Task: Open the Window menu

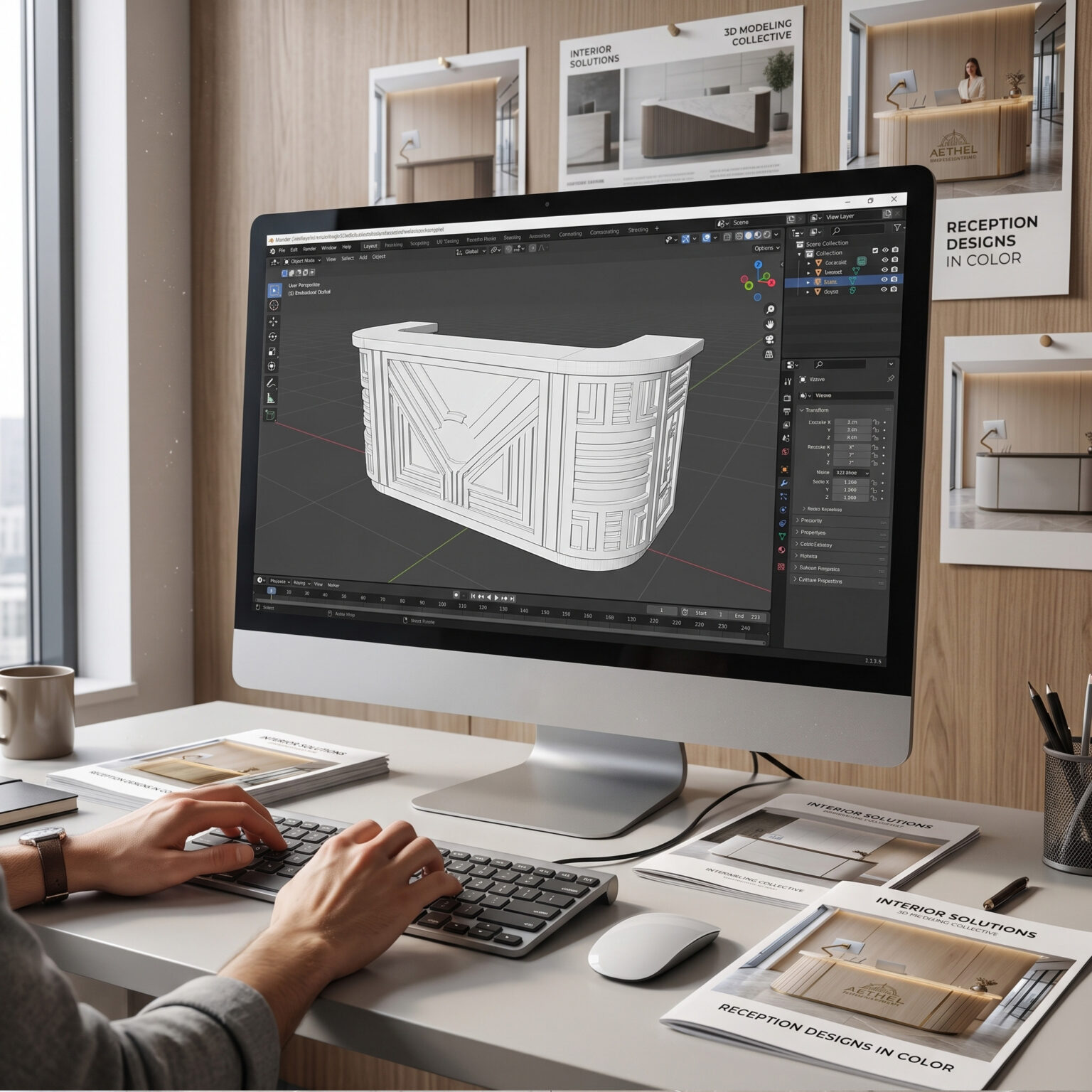Action: [328, 248]
